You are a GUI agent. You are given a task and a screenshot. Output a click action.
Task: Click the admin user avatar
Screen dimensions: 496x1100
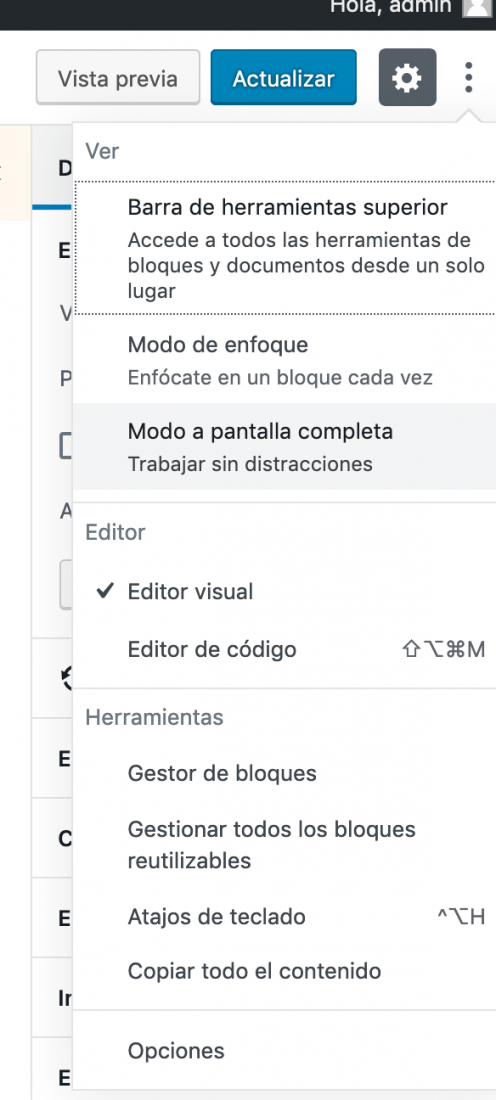pyautogui.click(x=478, y=8)
